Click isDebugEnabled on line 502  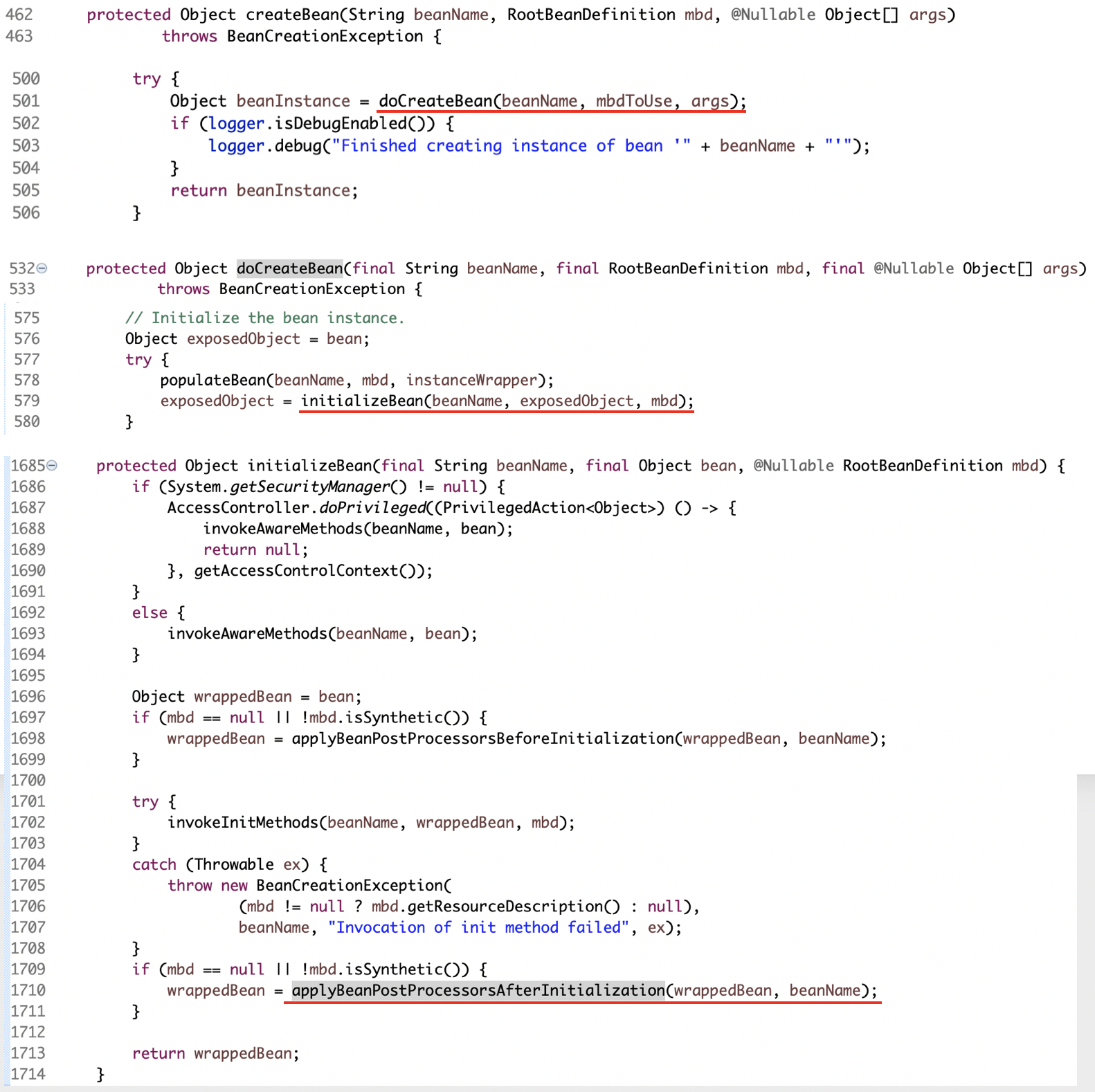[341, 124]
